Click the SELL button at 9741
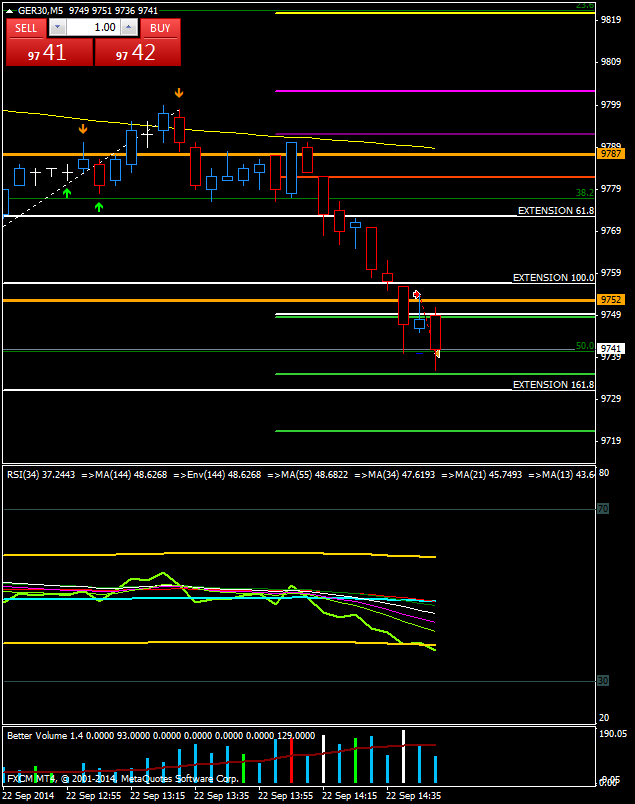 point(48,53)
